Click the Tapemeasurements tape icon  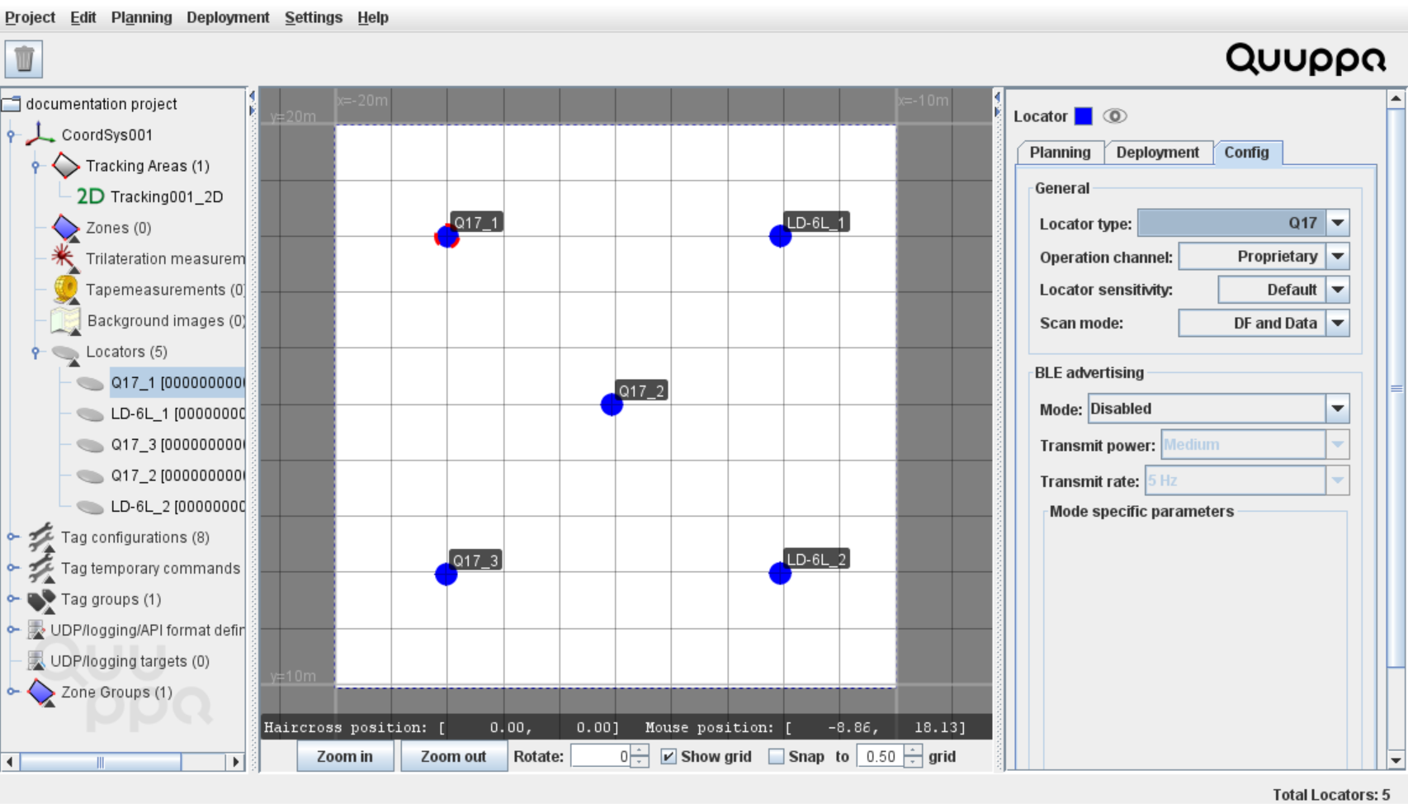coord(65,289)
